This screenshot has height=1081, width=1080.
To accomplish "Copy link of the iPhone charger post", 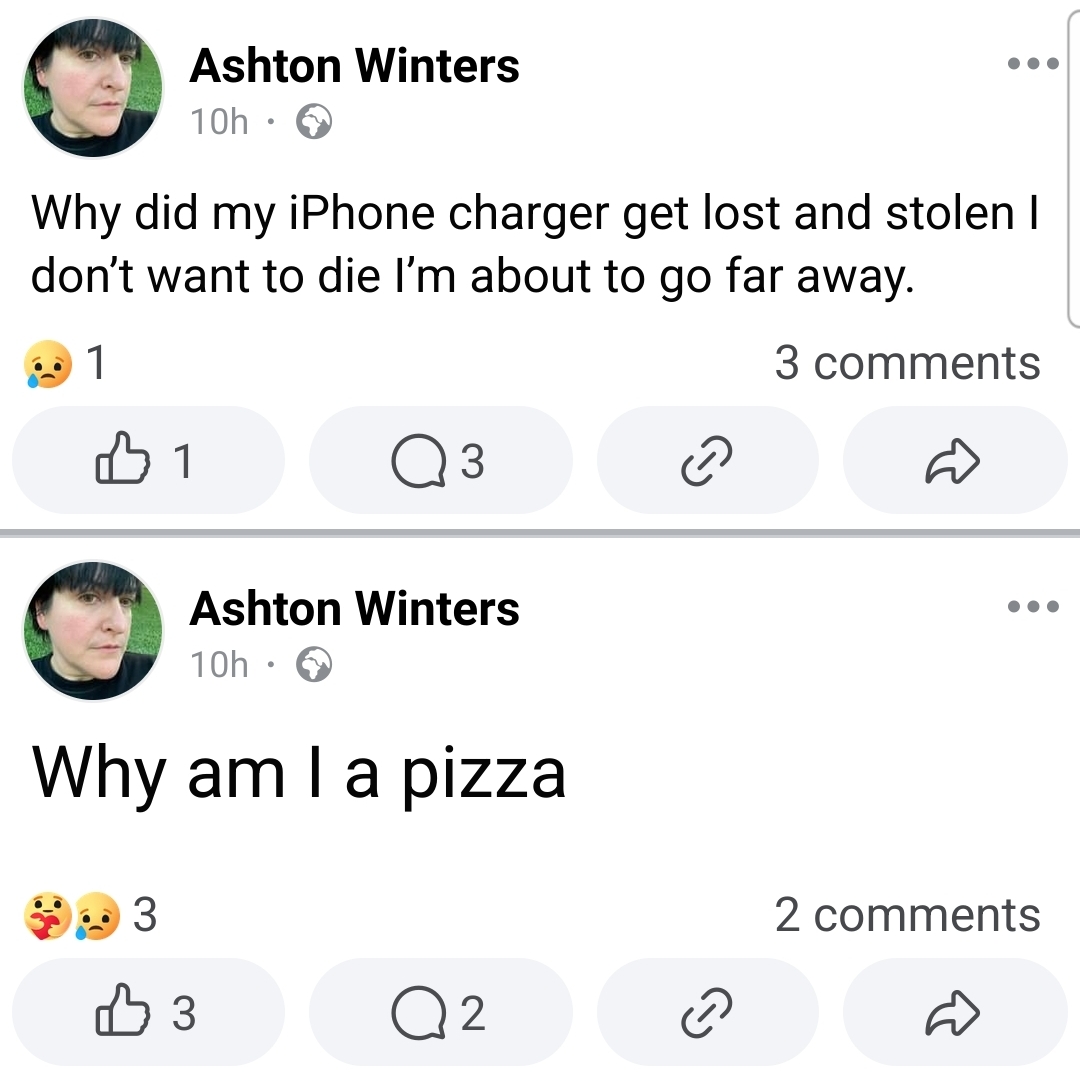I will (707, 460).
